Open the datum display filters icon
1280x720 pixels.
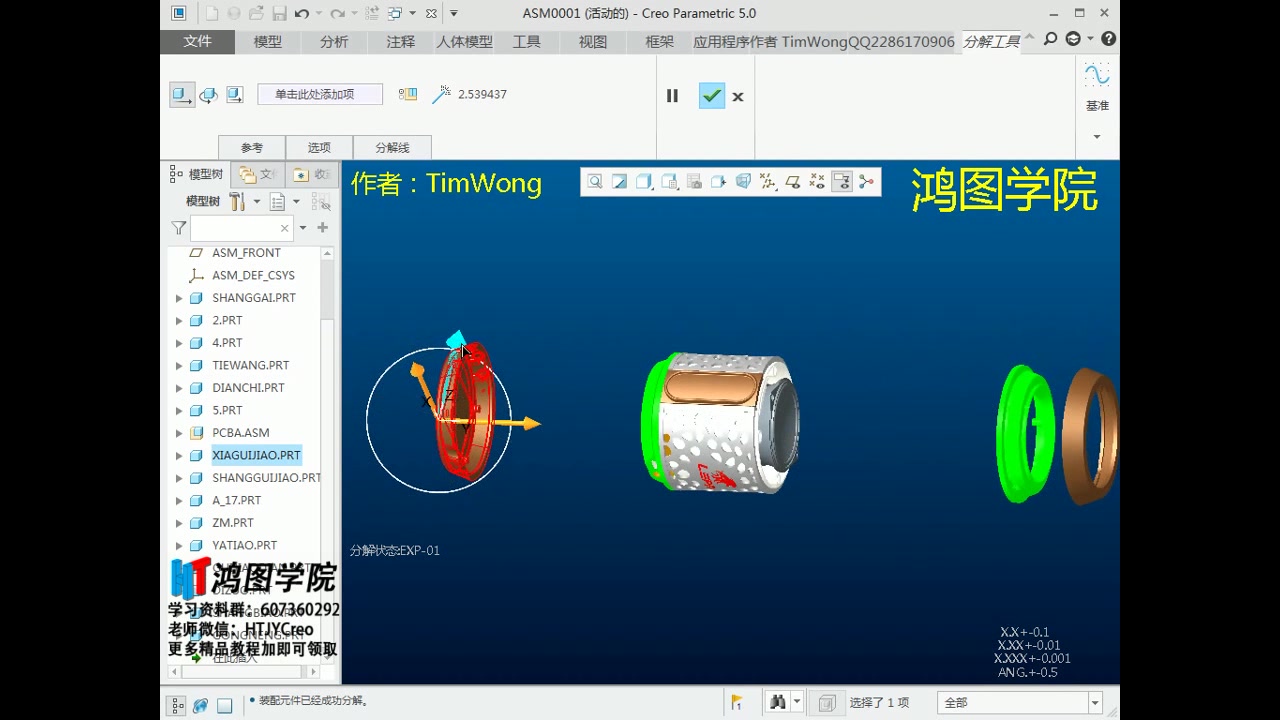pyautogui.click(x=768, y=181)
